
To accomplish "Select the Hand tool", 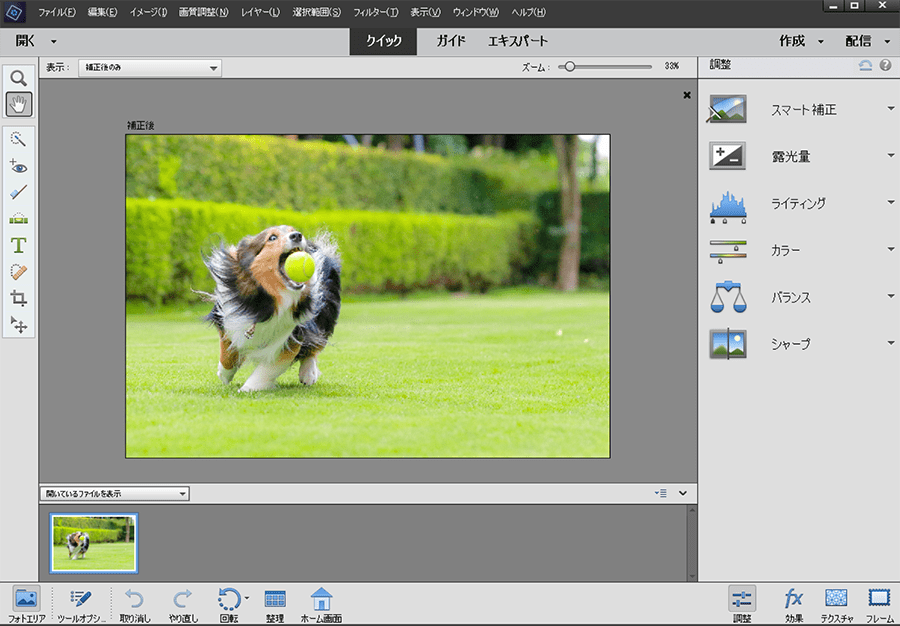I will [19, 102].
